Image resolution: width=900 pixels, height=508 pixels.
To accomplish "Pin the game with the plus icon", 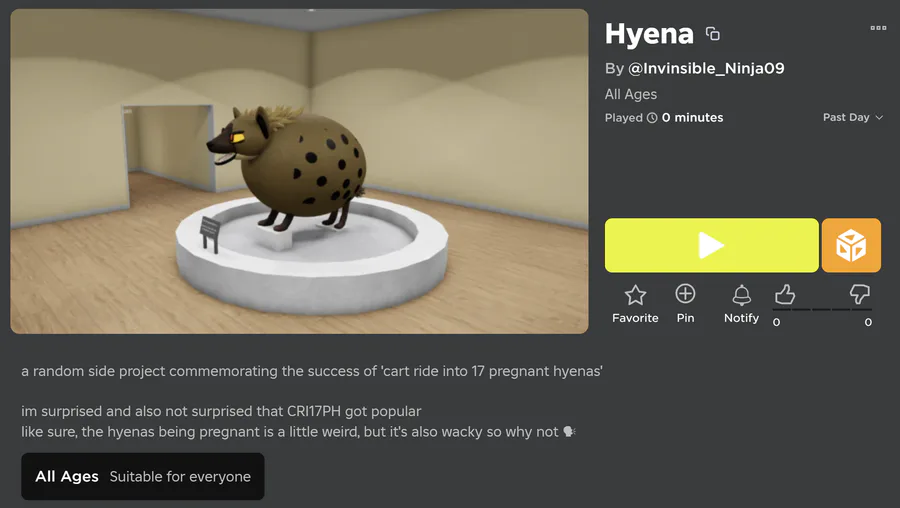I will pos(685,294).
